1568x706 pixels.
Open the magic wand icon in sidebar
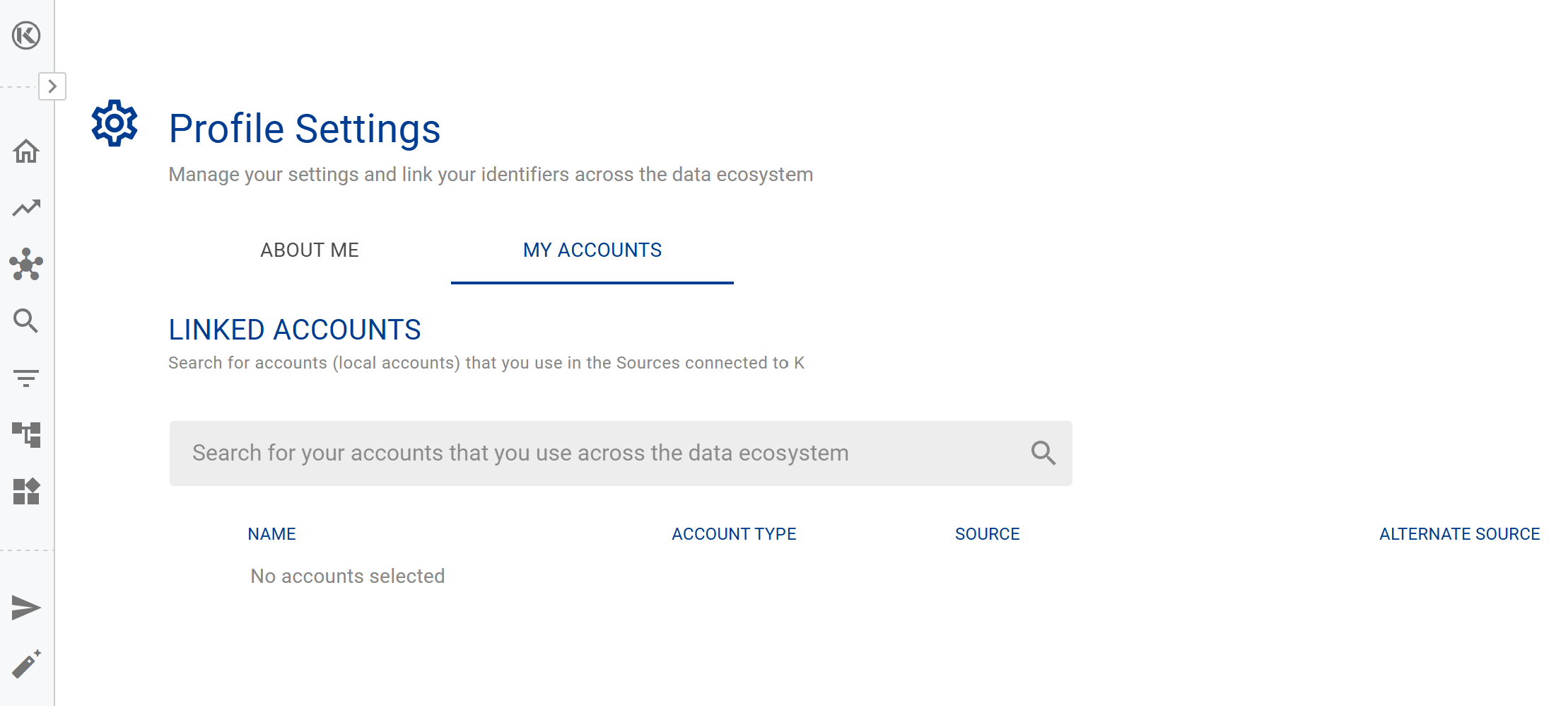tap(26, 664)
